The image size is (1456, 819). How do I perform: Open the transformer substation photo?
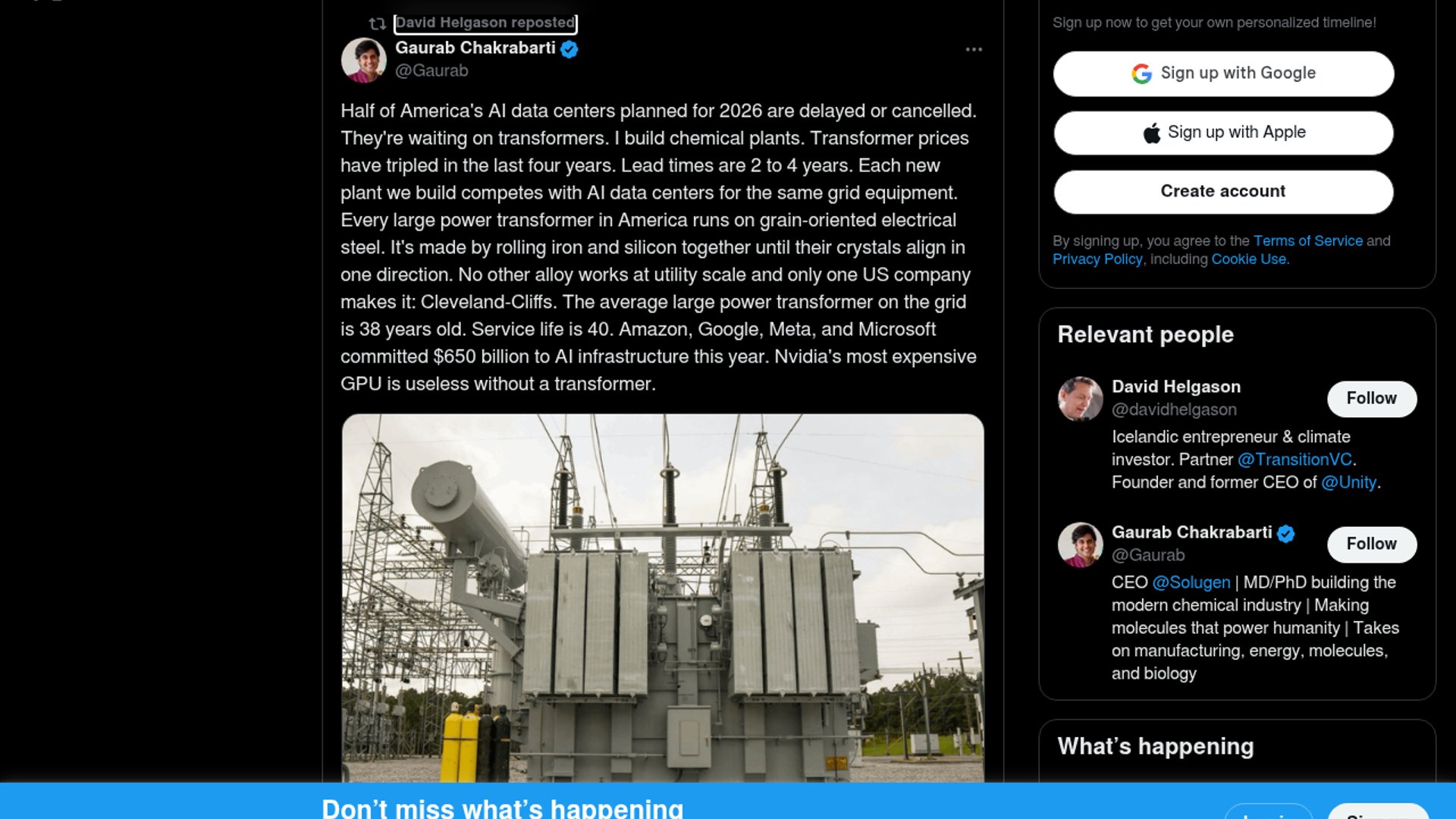663,598
